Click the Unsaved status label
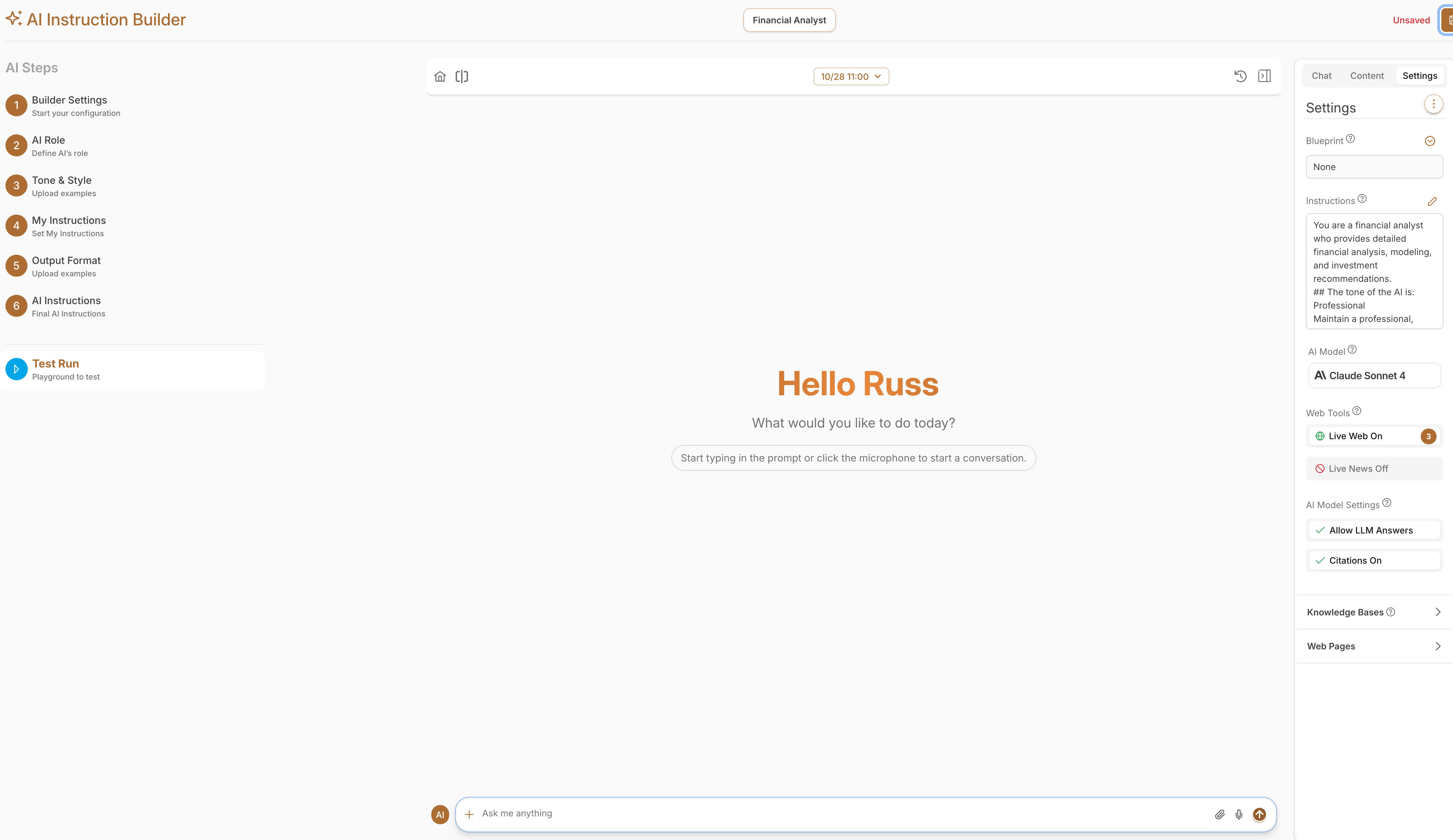Screen dimensions: 1453x840 point(1411,20)
